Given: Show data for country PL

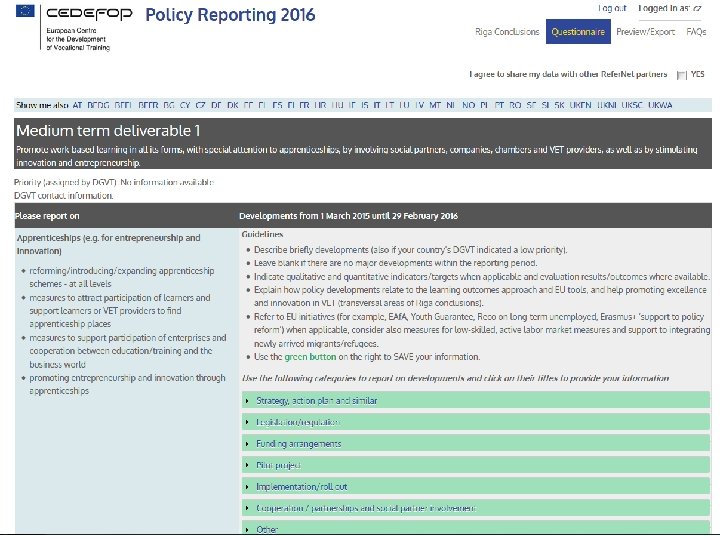Looking at the screenshot, I should (x=484, y=105).
